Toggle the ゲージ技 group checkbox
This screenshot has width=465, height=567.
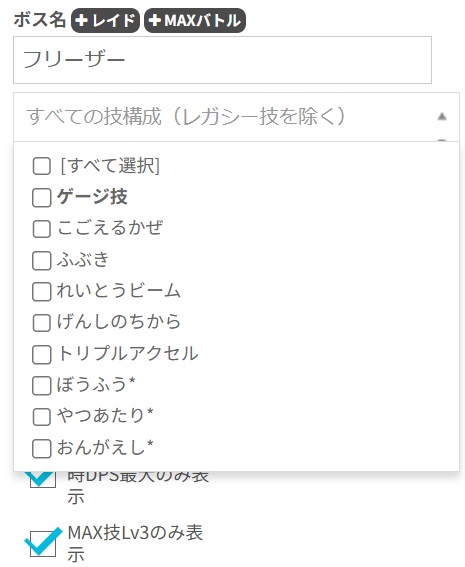pos(42,198)
